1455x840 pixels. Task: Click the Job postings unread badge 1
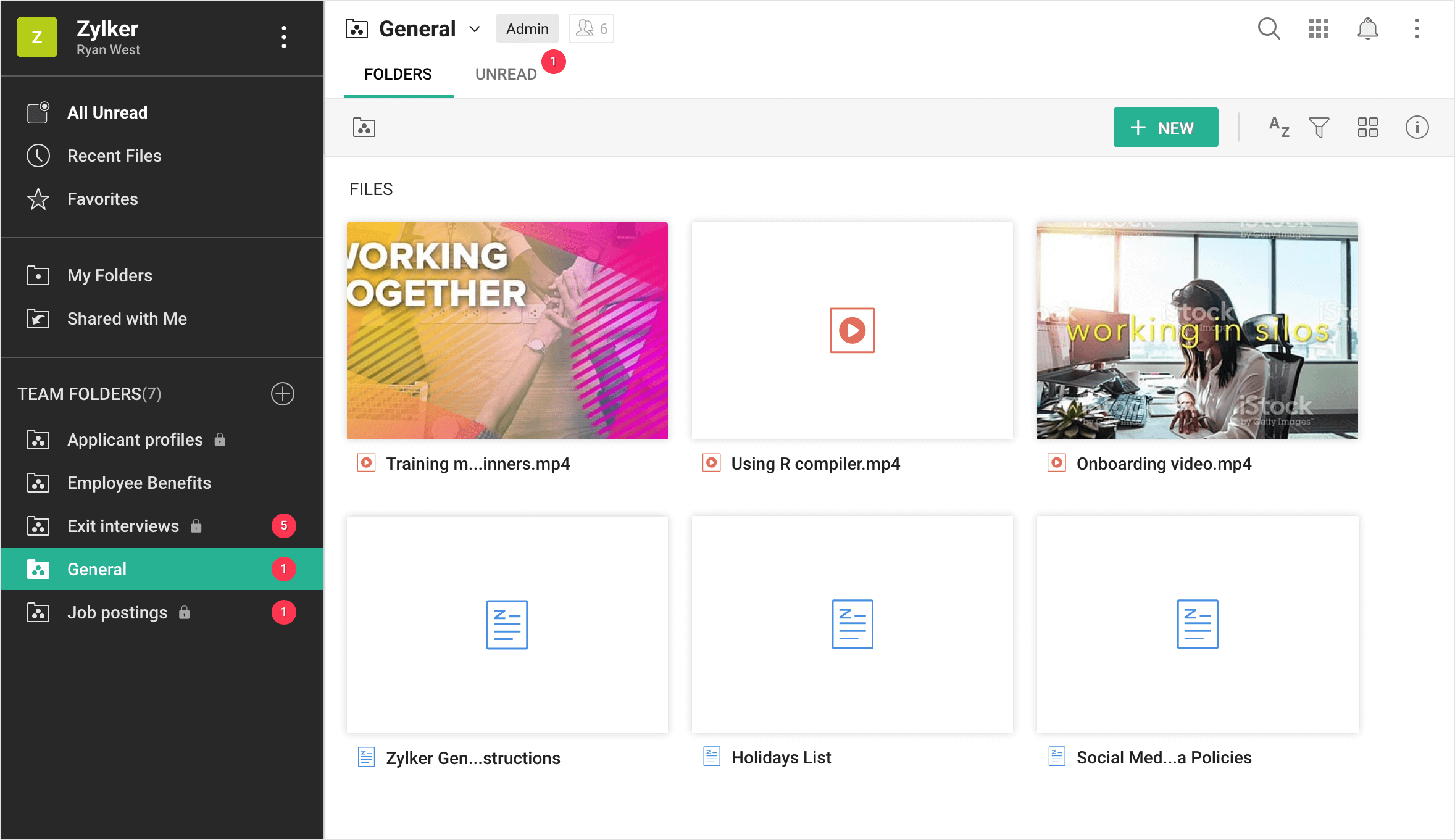(x=284, y=612)
